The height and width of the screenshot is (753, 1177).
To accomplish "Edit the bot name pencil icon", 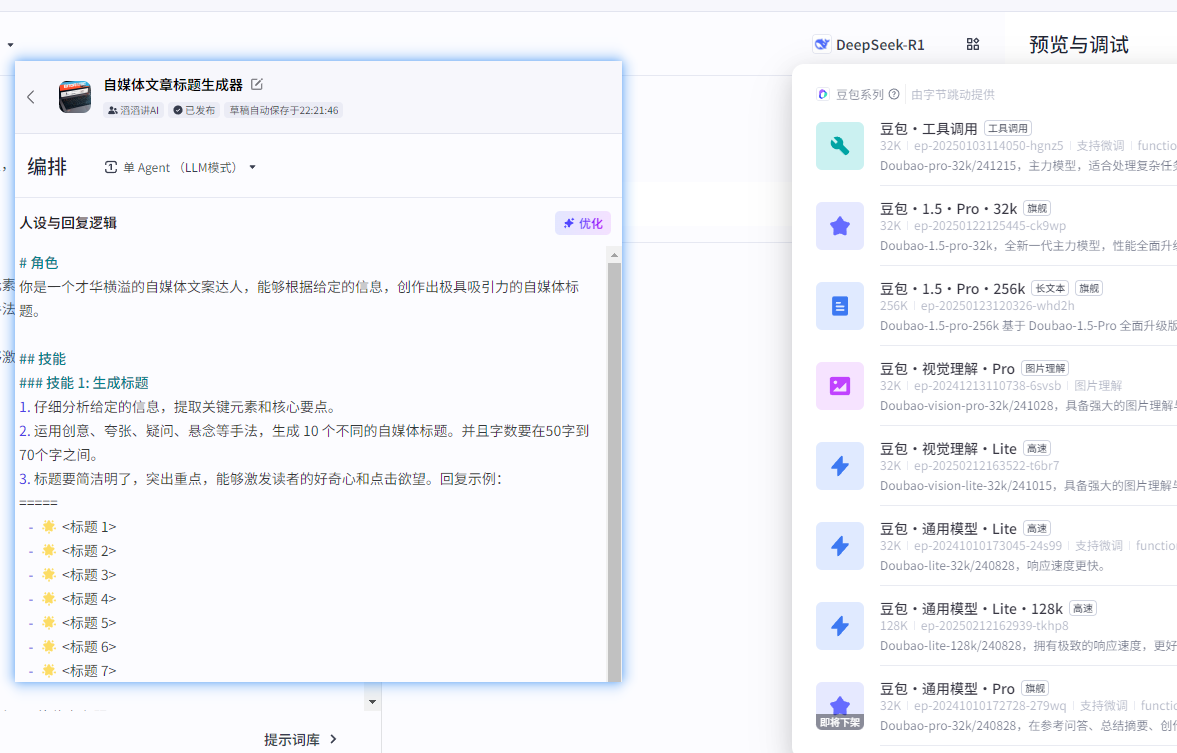I will [x=257, y=84].
